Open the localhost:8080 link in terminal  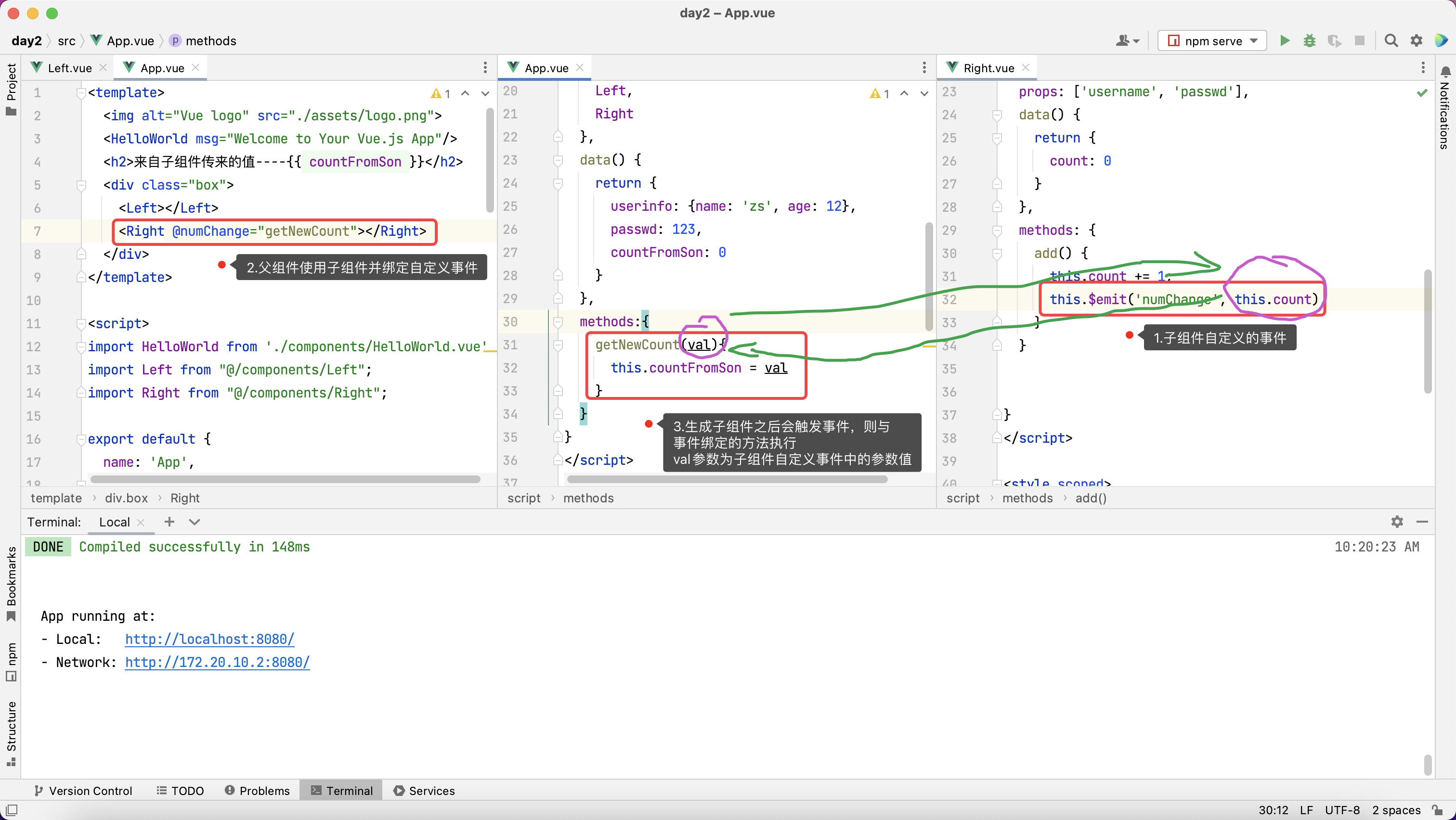coord(209,639)
